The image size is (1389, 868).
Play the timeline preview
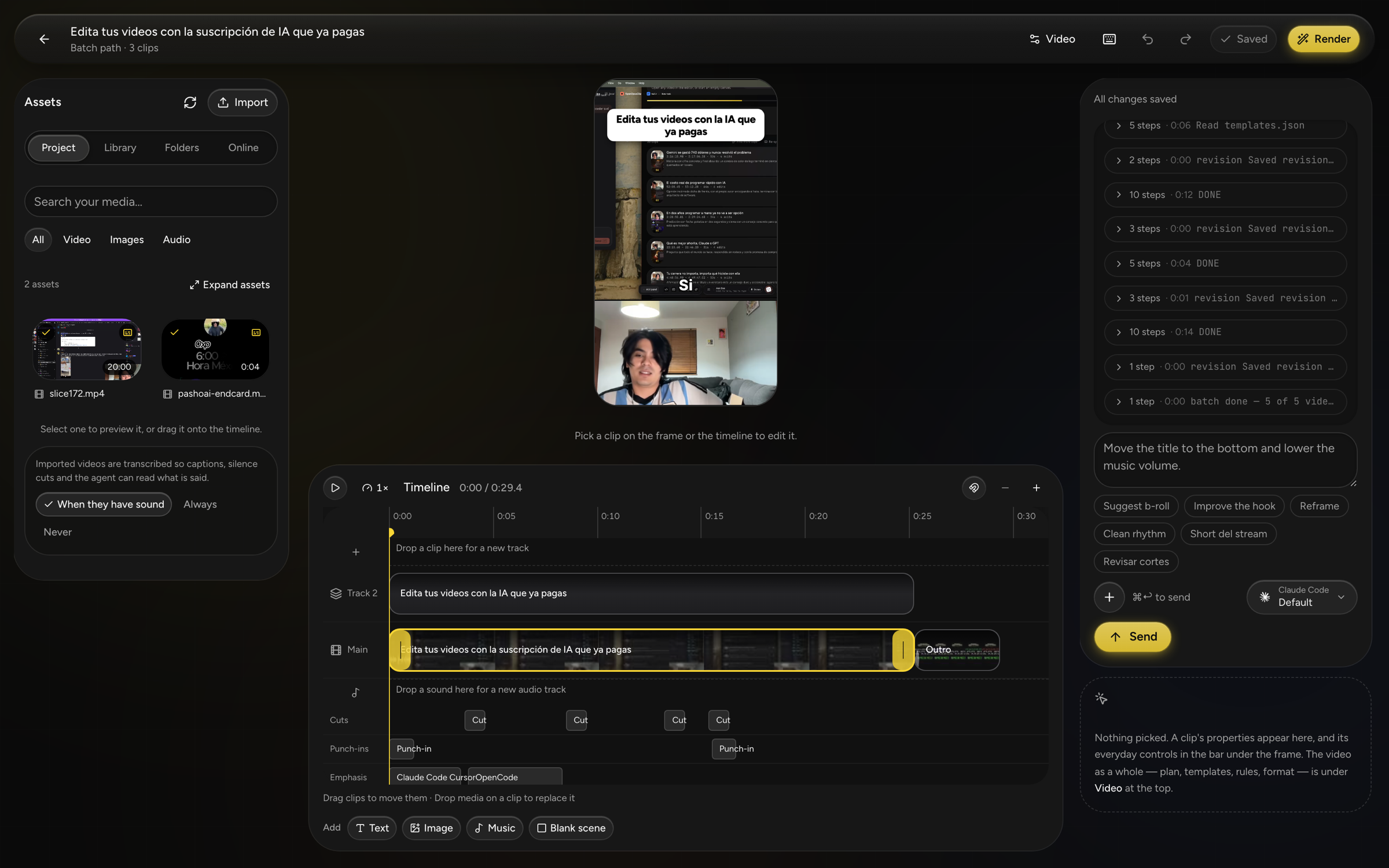point(335,487)
